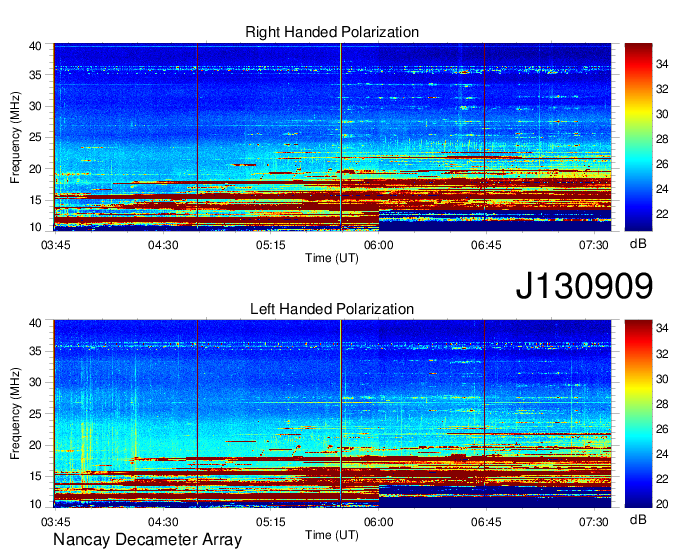The width and height of the screenshot is (680, 552).
Task: Click dB unit beside Right Handed color bar
Action: click(x=638, y=244)
